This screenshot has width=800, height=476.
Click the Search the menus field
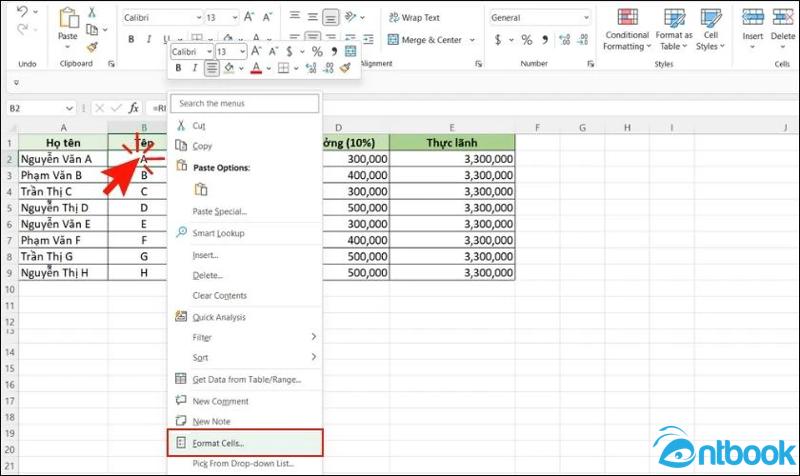click(x=245, y=104)
